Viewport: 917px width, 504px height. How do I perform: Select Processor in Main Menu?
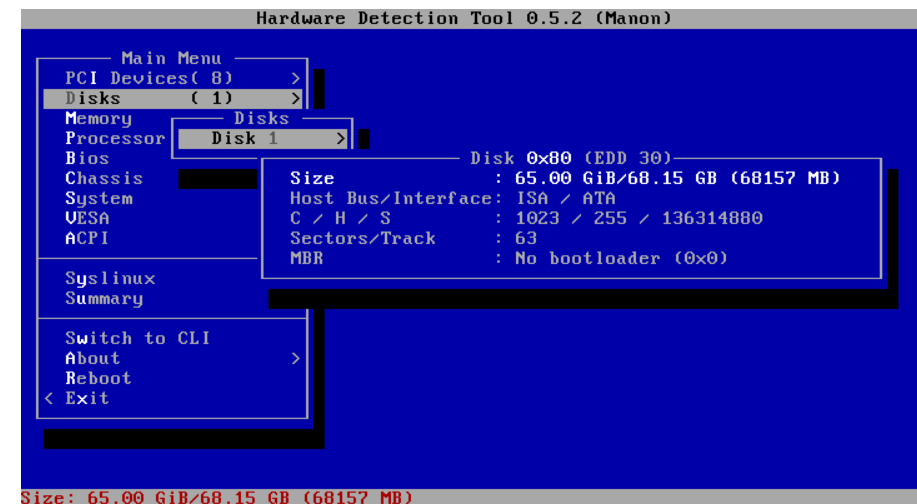(115, 138)
